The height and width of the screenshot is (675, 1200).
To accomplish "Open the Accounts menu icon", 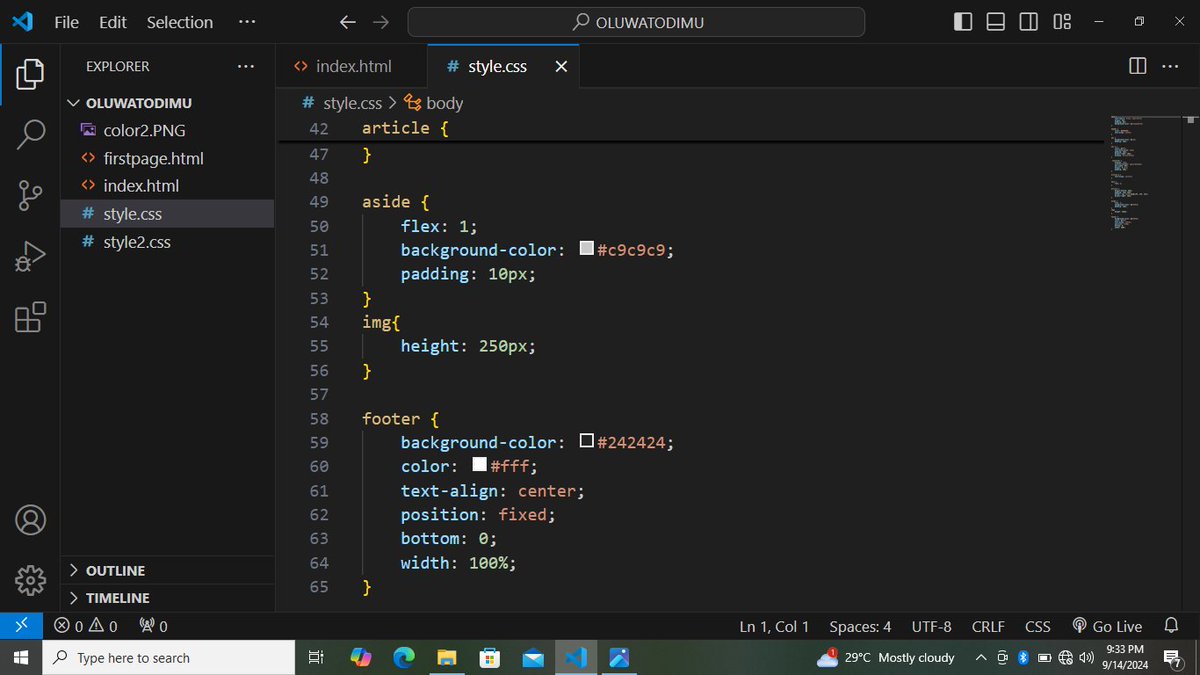I will pos(30,520).
